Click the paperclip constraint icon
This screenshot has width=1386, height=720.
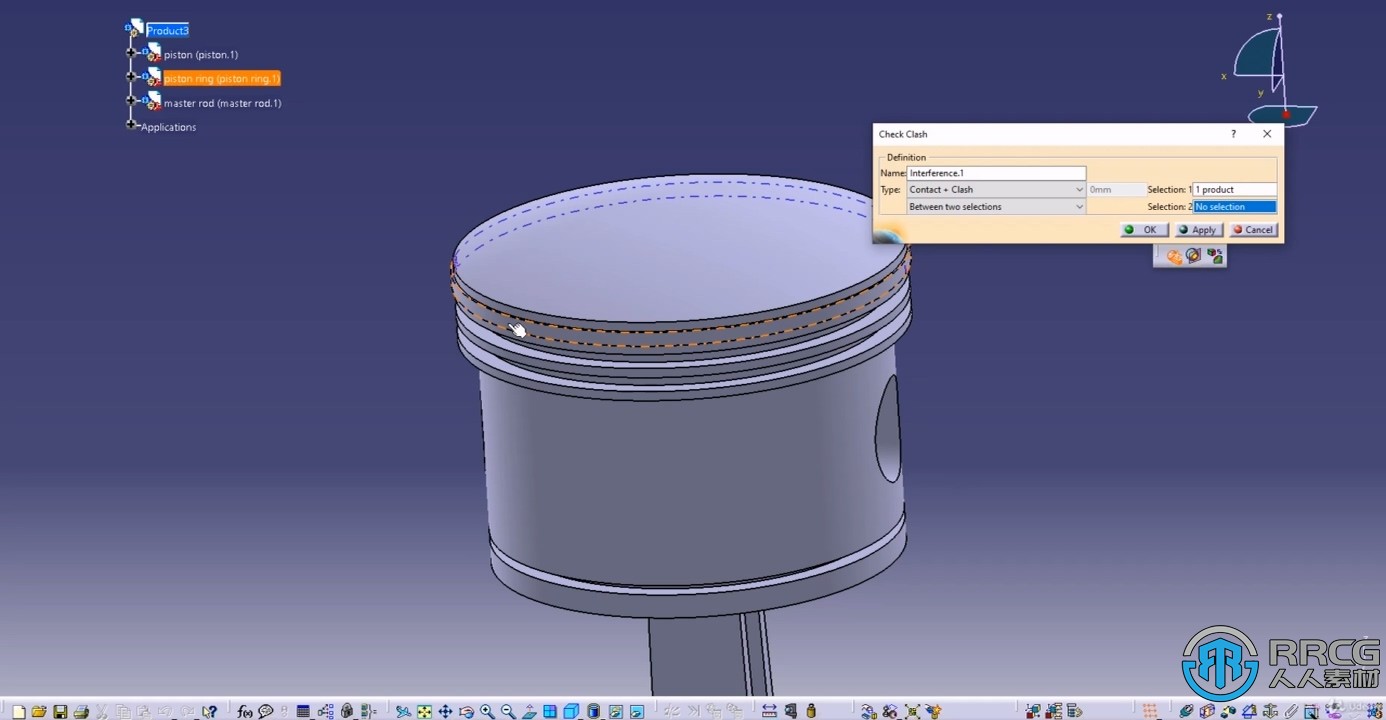click(x=1290, y=712)
